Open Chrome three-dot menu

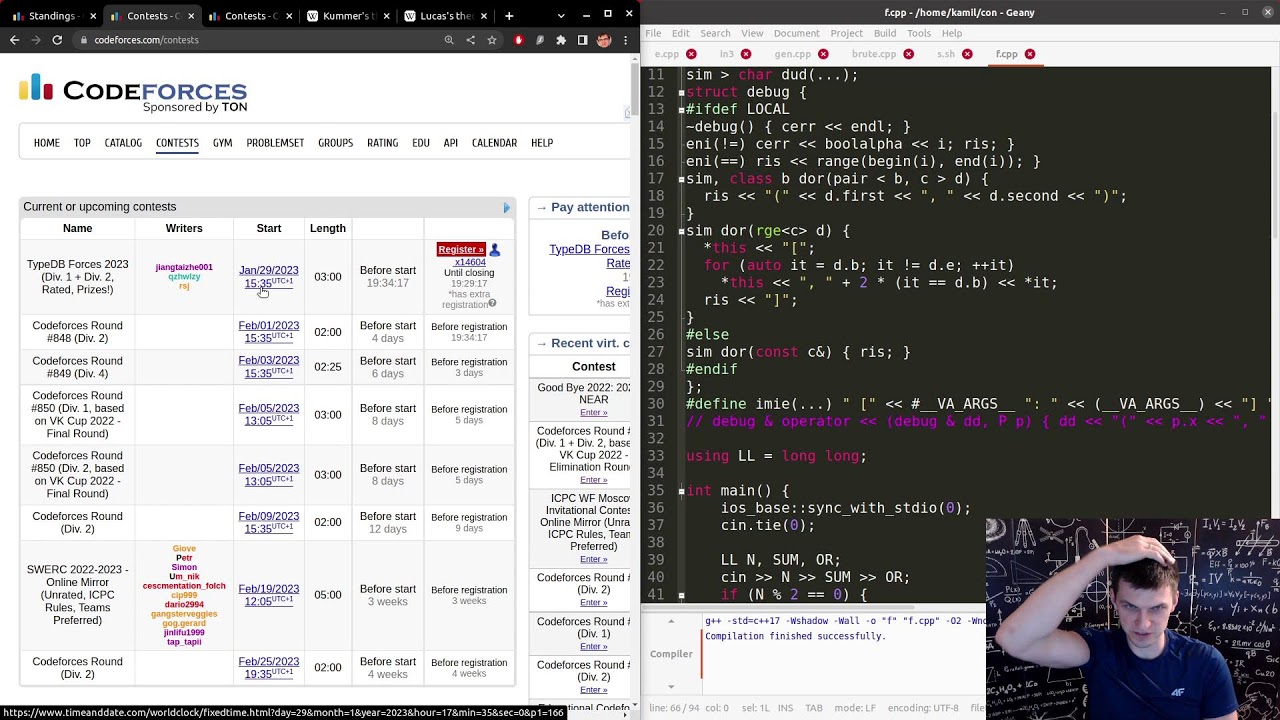(x=625, y=40)
